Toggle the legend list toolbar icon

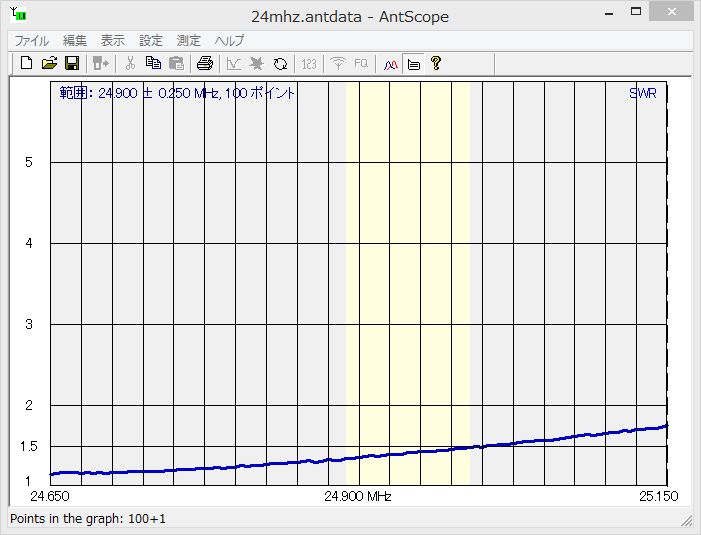414,65
